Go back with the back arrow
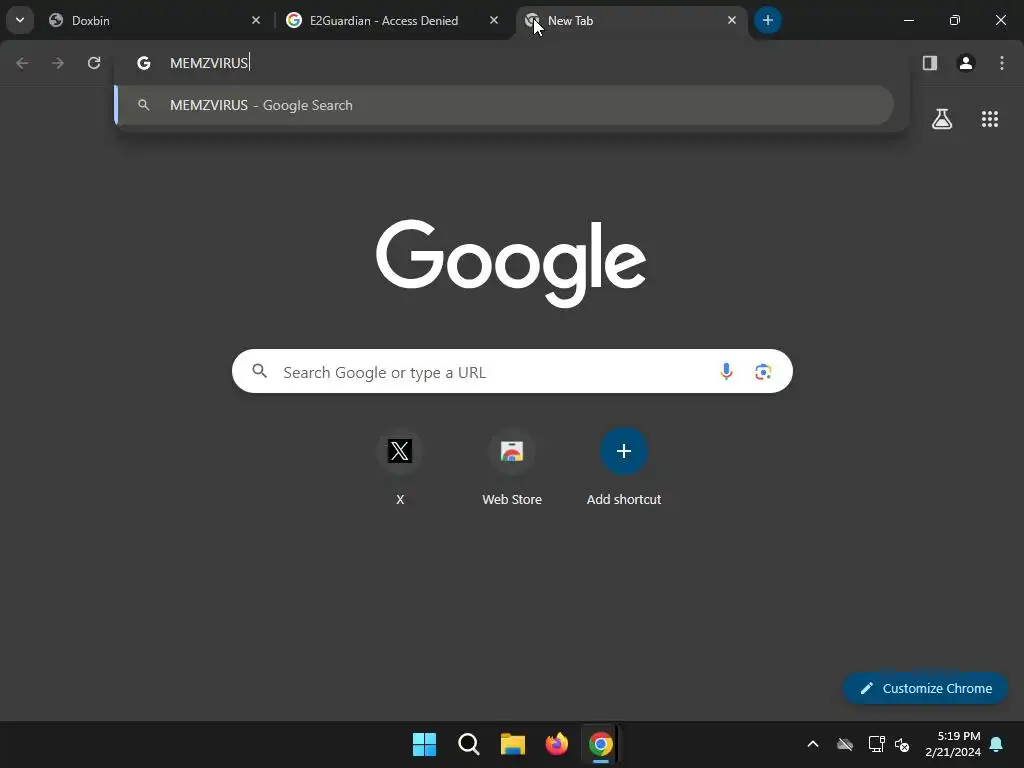Viewport: 1024px width, 768px height. pyautogui.click(x=22, y=63)
